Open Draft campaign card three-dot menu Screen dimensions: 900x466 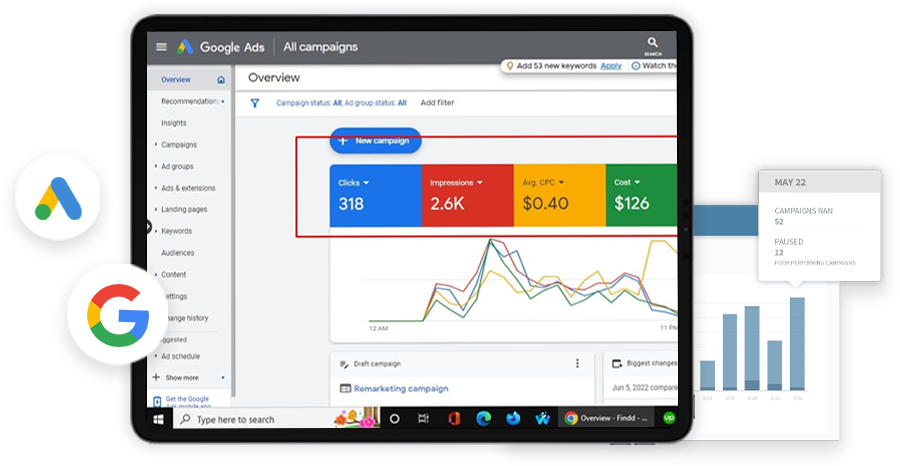(x=577, y=363)
